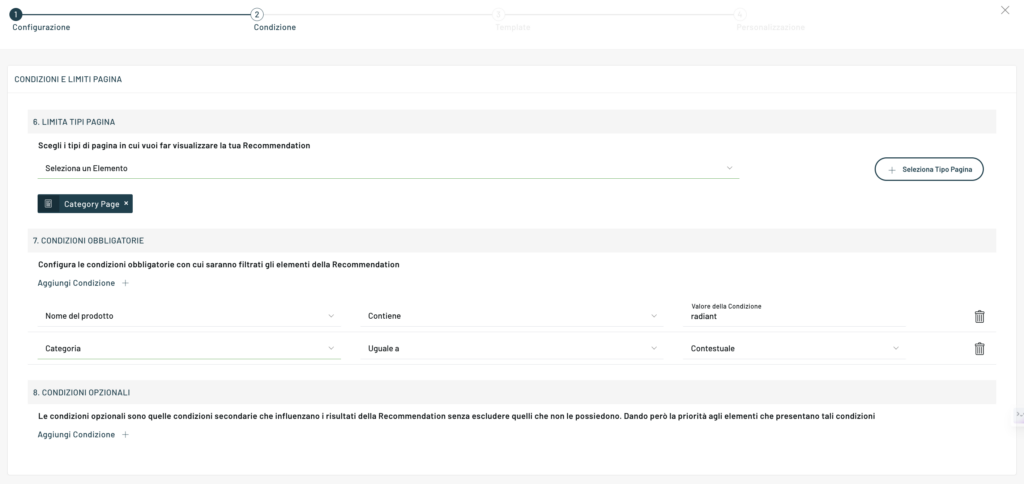
Task: Remove the Category Page tag
Action: (126, 203)
